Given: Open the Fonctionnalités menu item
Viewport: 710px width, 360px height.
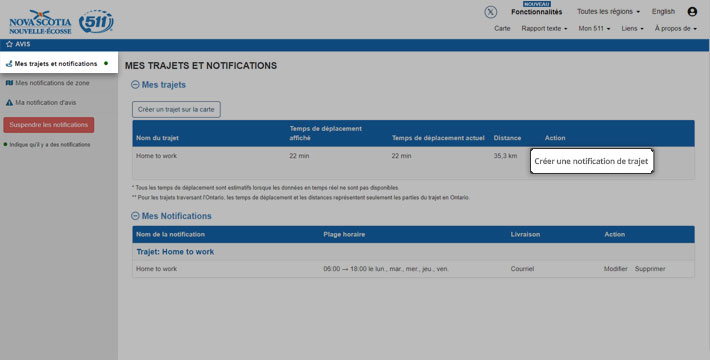Looking at the screenshot, I should (x=537, y=12).
